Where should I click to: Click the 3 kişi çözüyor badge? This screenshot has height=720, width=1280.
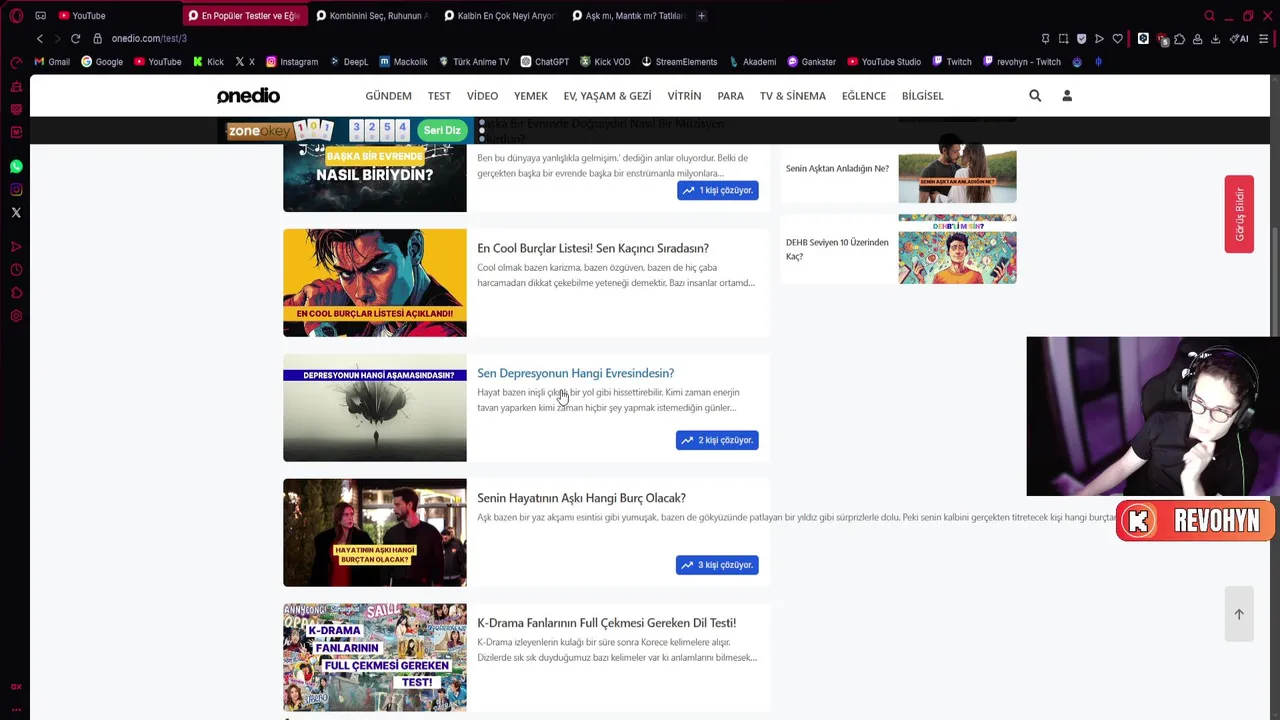tap(717, 565)
